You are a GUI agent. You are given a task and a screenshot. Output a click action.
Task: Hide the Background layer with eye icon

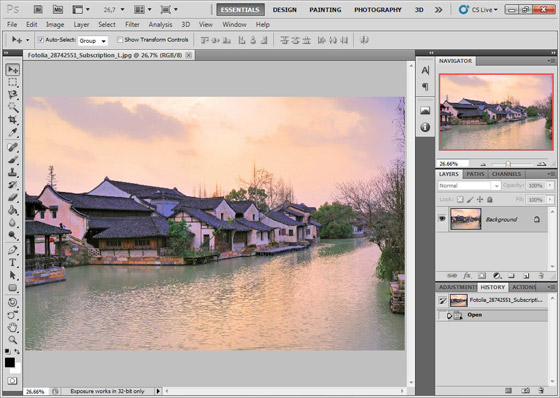442,219
